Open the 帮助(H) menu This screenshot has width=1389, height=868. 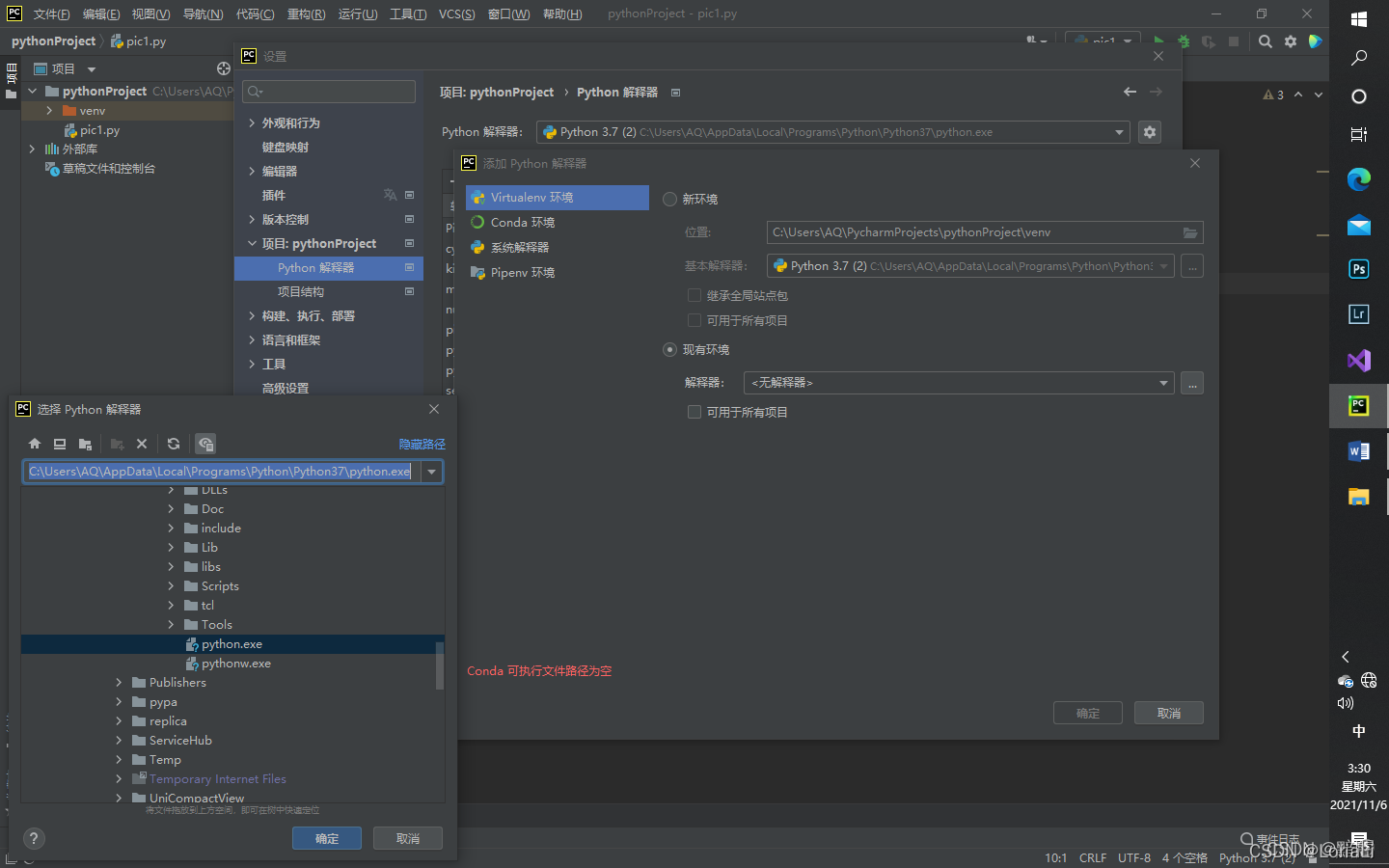[x=562, y=14]
